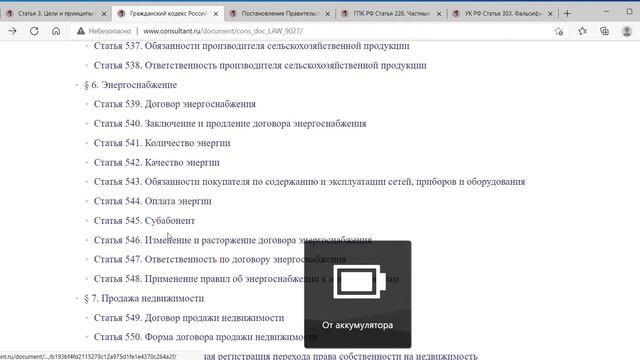Open Статья 547 Ответственность по договору
640x360 pixels.
(220, 259)
